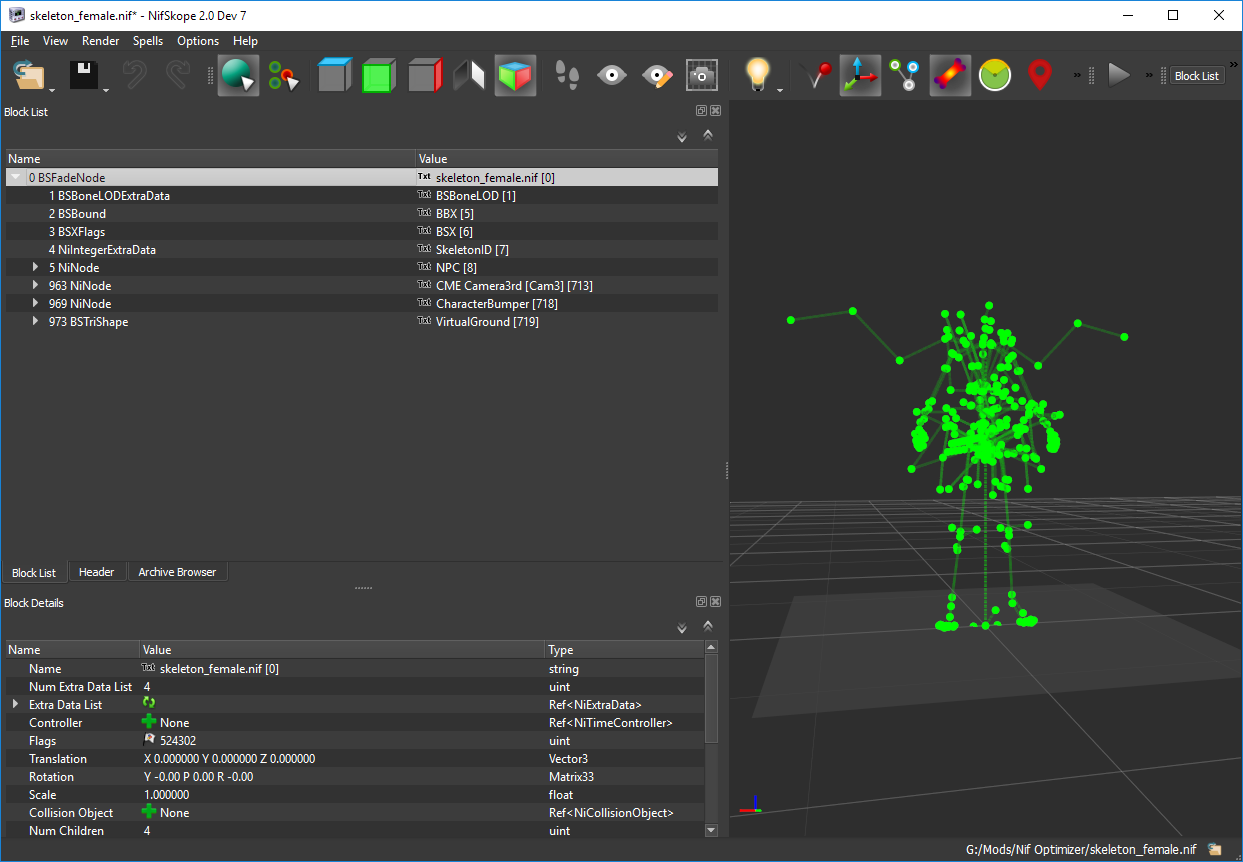Open the Spells menu
This screenshot has height=862, width=1243.
(148, 41)
